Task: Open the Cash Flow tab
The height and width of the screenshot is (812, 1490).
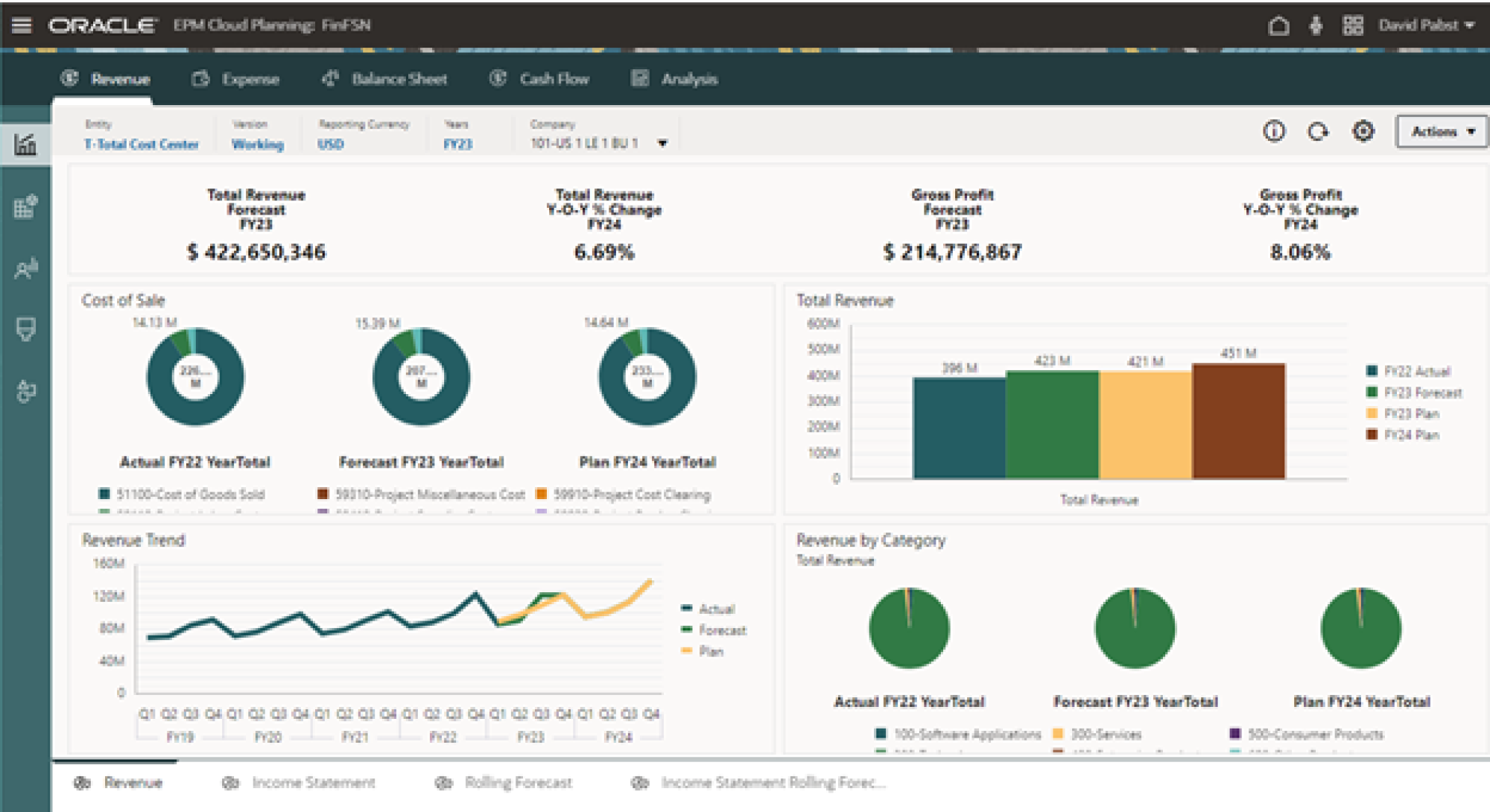Action: [539, 79]
